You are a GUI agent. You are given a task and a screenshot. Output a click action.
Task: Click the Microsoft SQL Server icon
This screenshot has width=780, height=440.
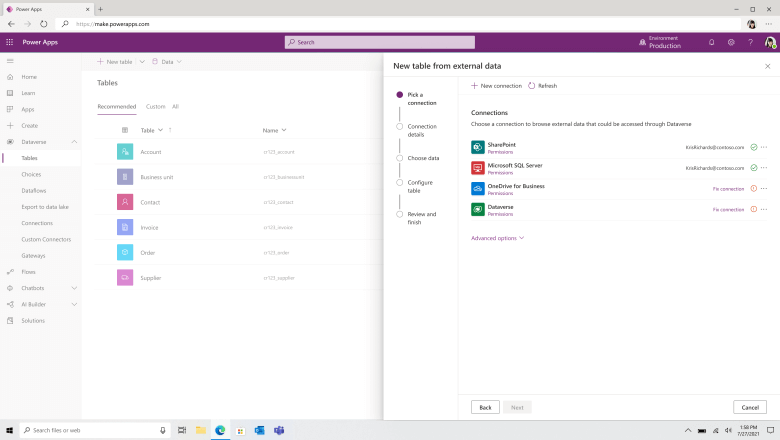478,168
